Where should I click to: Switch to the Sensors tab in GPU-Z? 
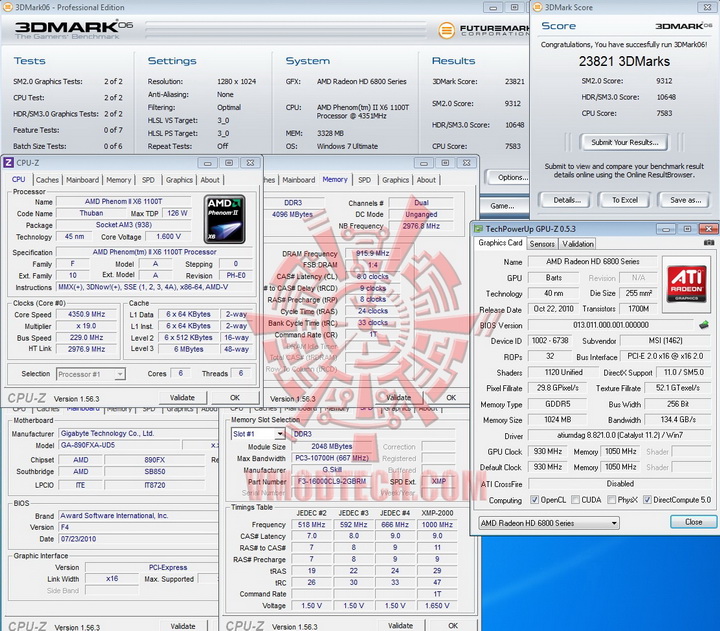coord(542,244)
